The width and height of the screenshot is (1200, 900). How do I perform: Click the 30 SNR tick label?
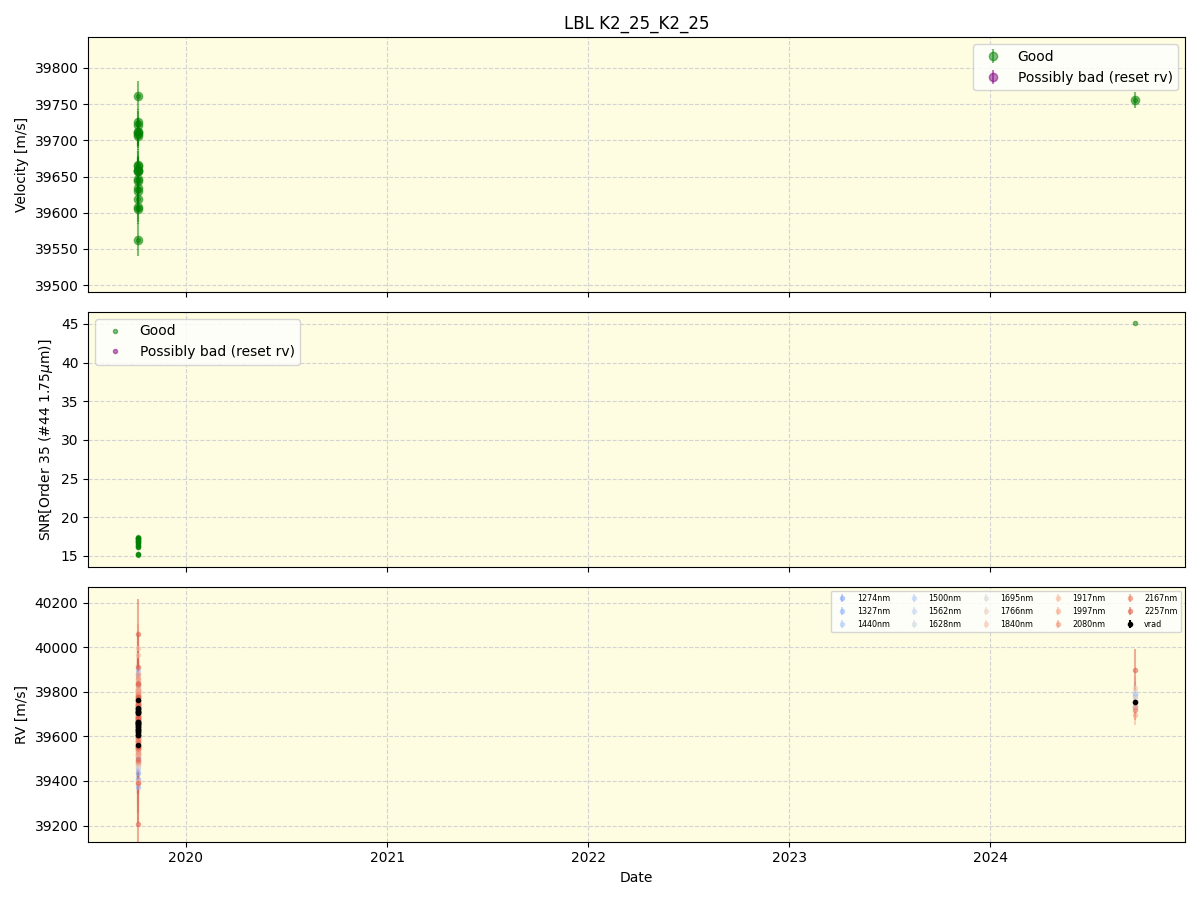[71, 440]
